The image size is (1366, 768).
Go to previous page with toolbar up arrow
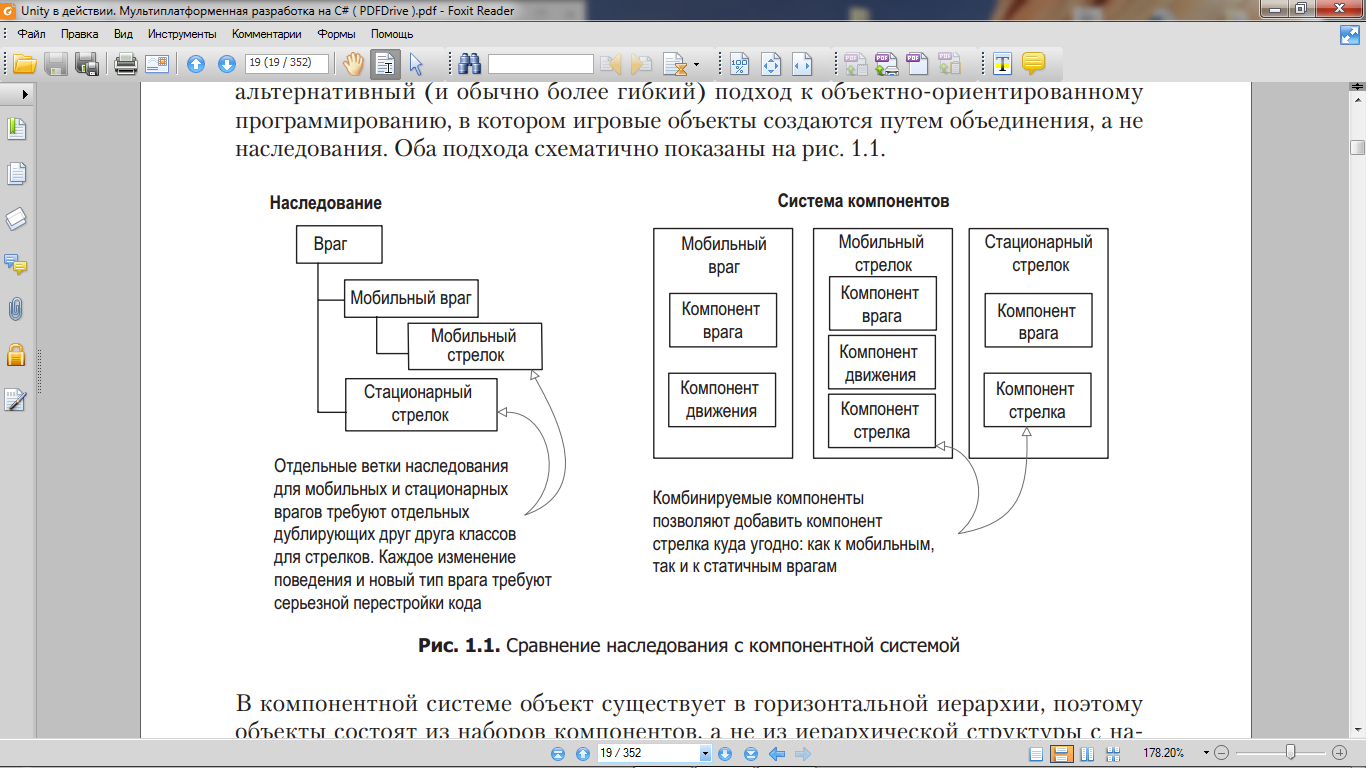tap(196, 64)
